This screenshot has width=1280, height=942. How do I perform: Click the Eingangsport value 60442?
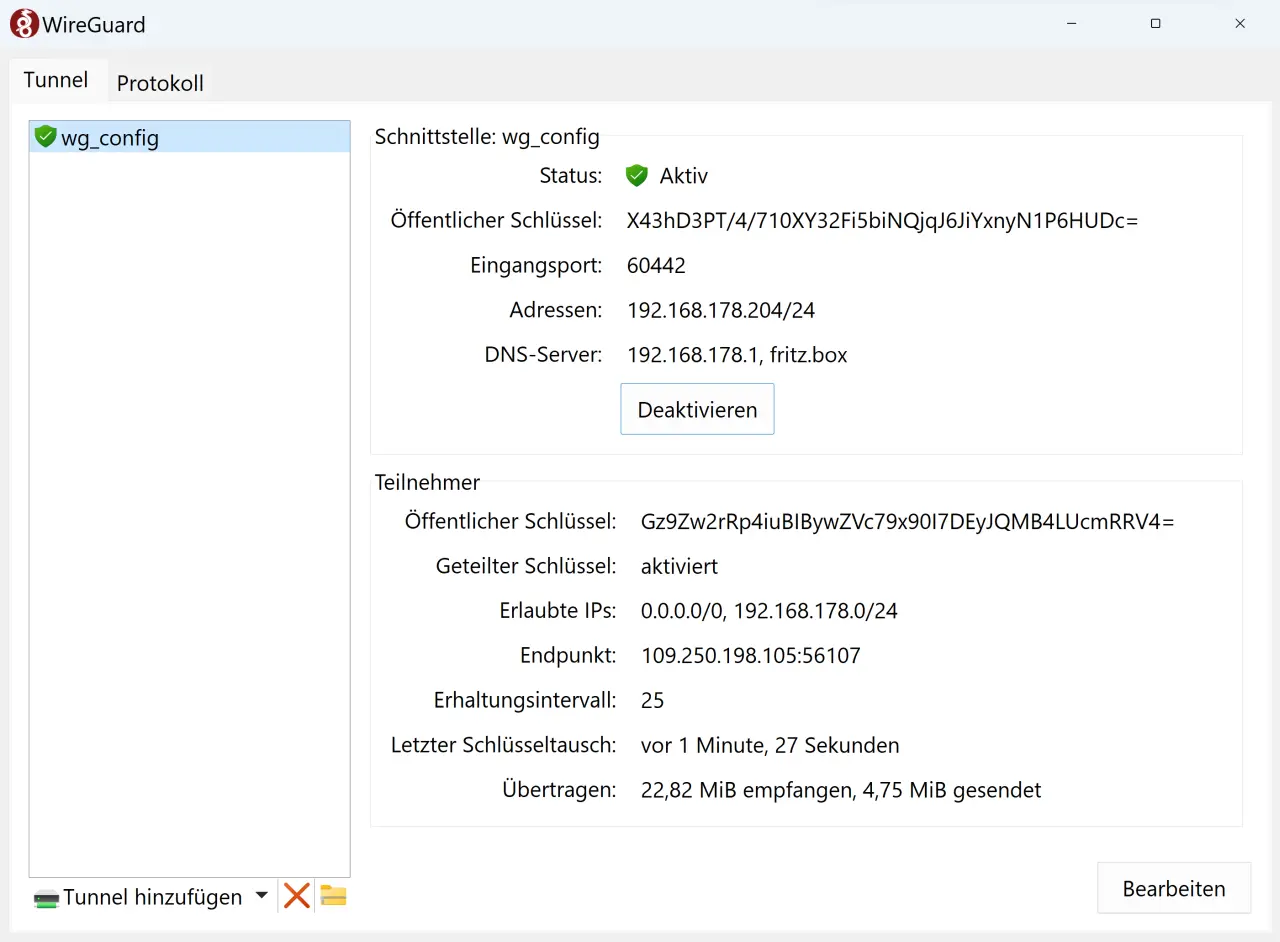click(656, 266)
